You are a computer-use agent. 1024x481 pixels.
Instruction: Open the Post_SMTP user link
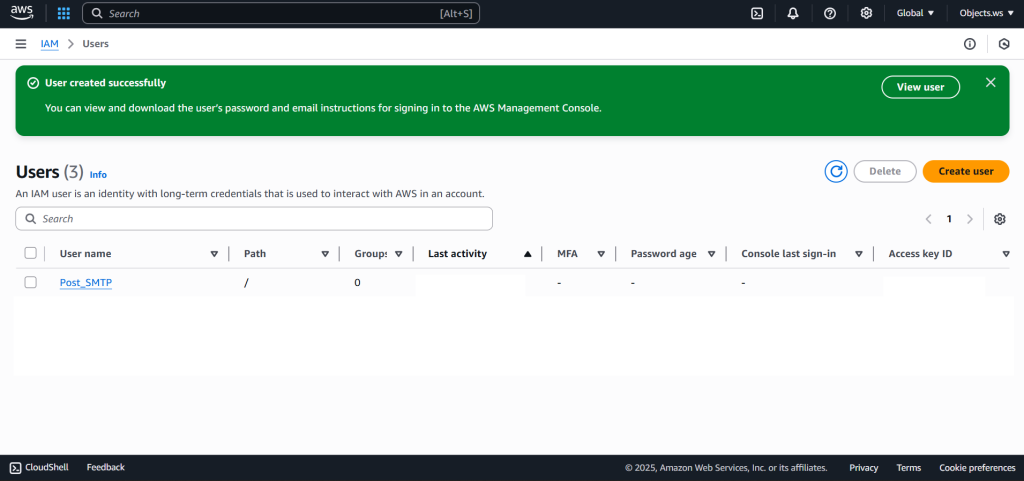click(x=86, y=283)
